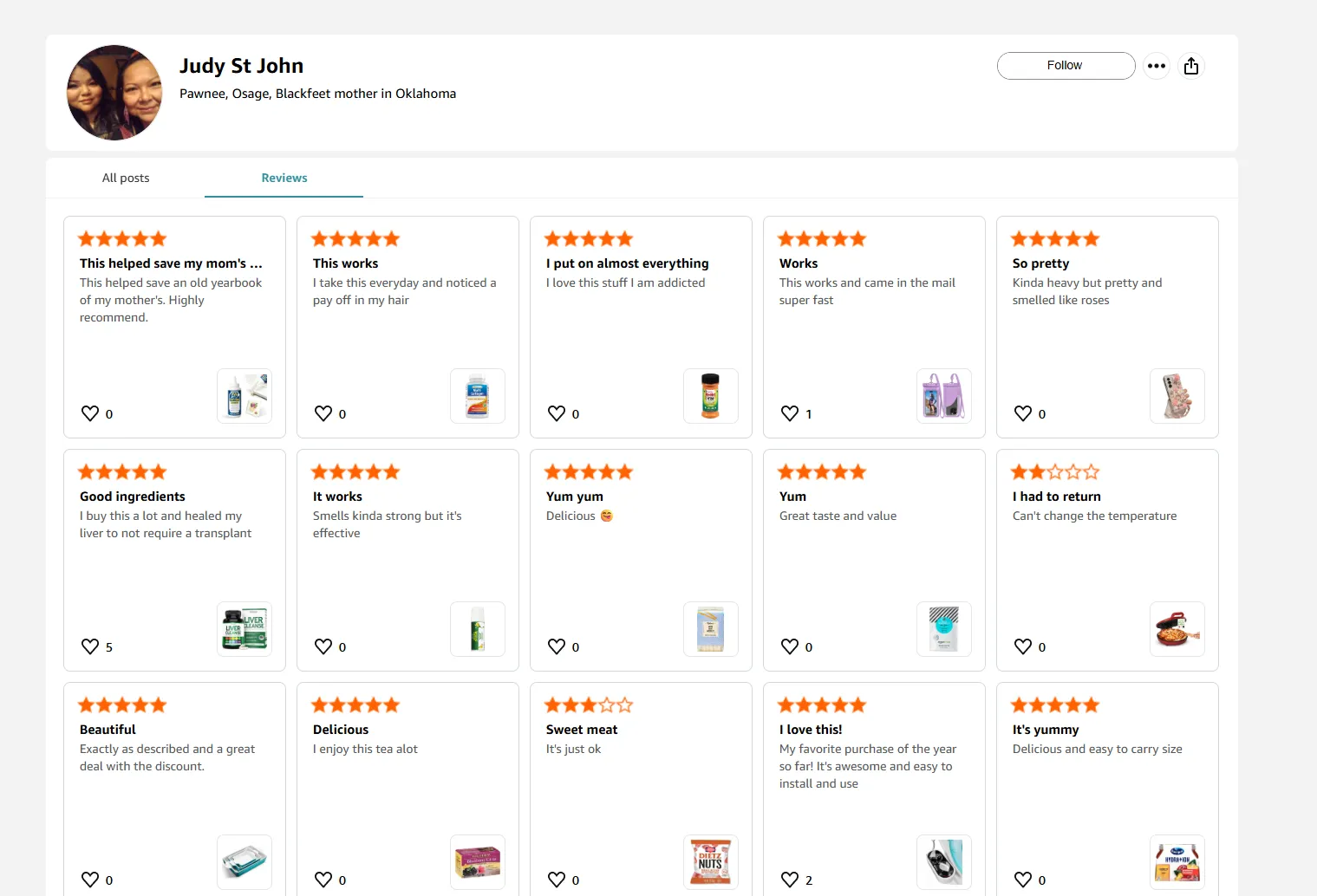Follow Judy St John
Screen dimensions: 1317x896
(x=1066, y=66)
